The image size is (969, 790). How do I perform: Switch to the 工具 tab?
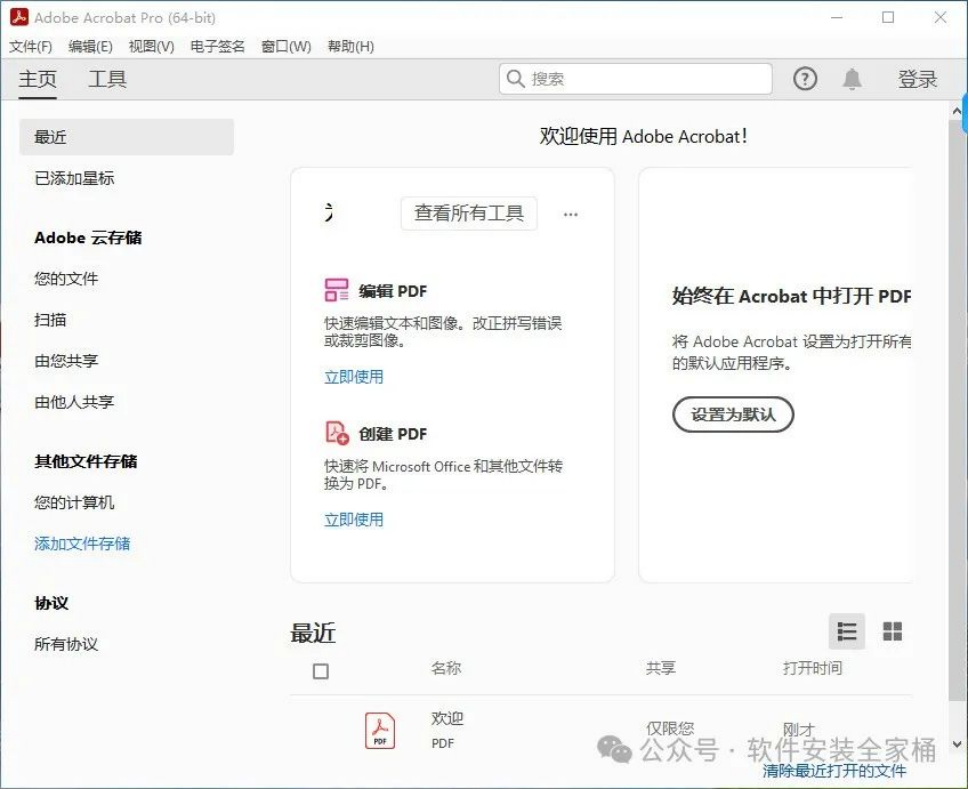[107, 79]
